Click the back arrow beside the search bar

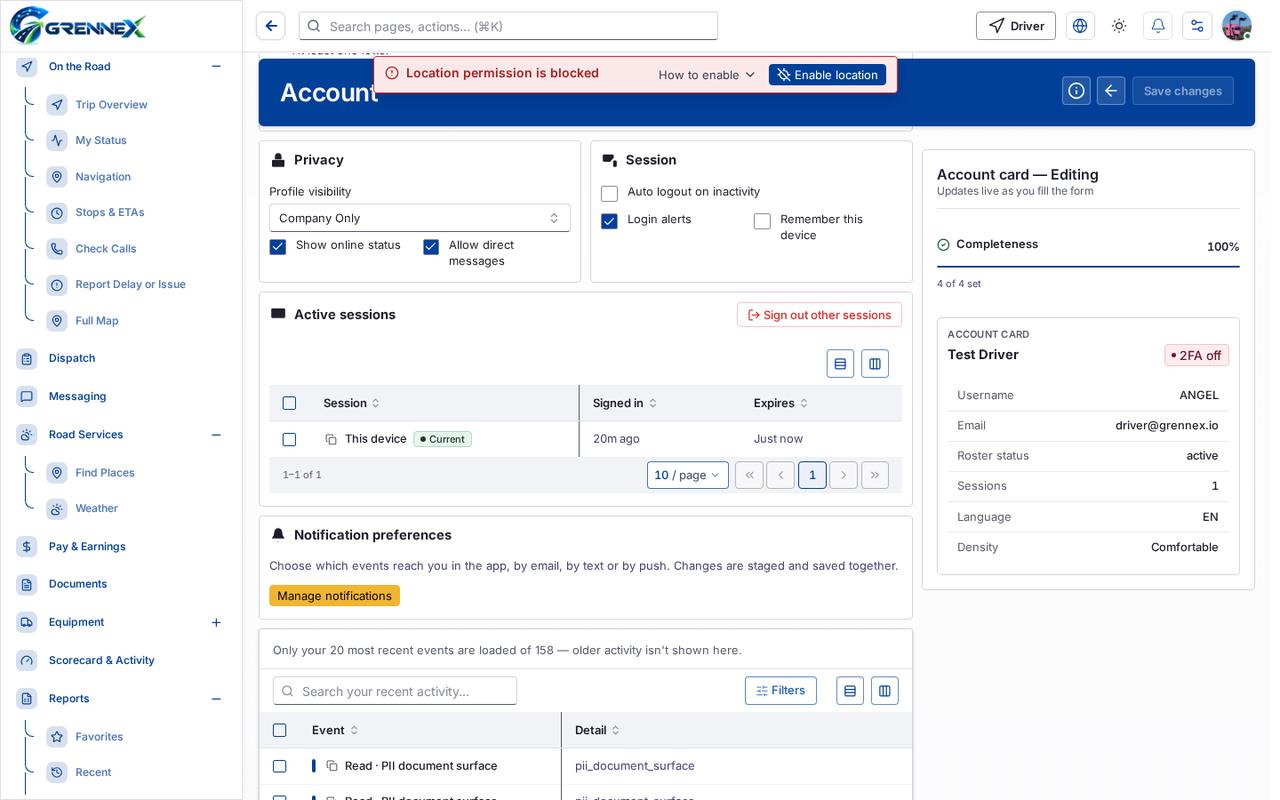tap(271, 26)
